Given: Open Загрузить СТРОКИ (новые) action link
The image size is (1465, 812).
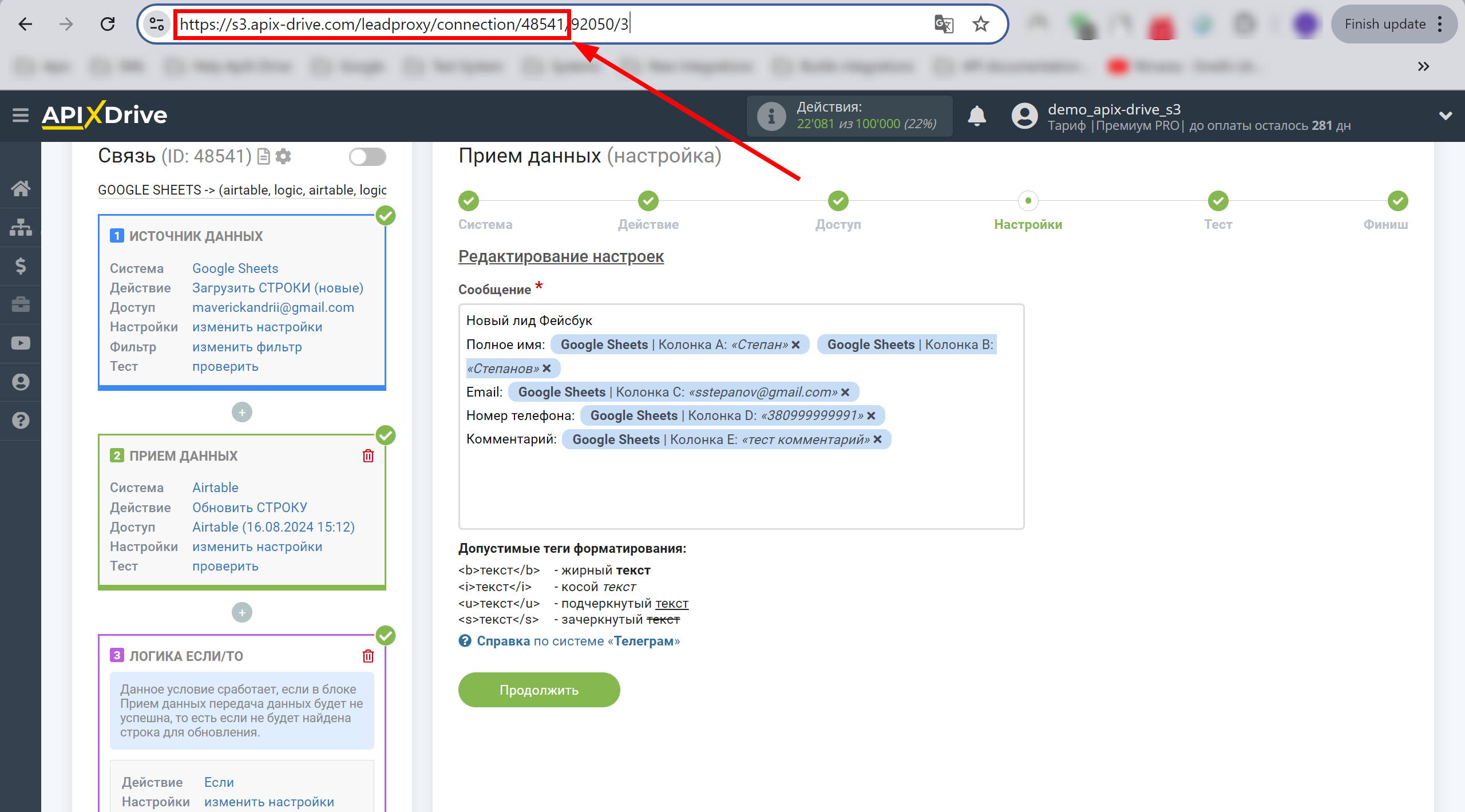Looking at the screenshot, I should (278, 288).
